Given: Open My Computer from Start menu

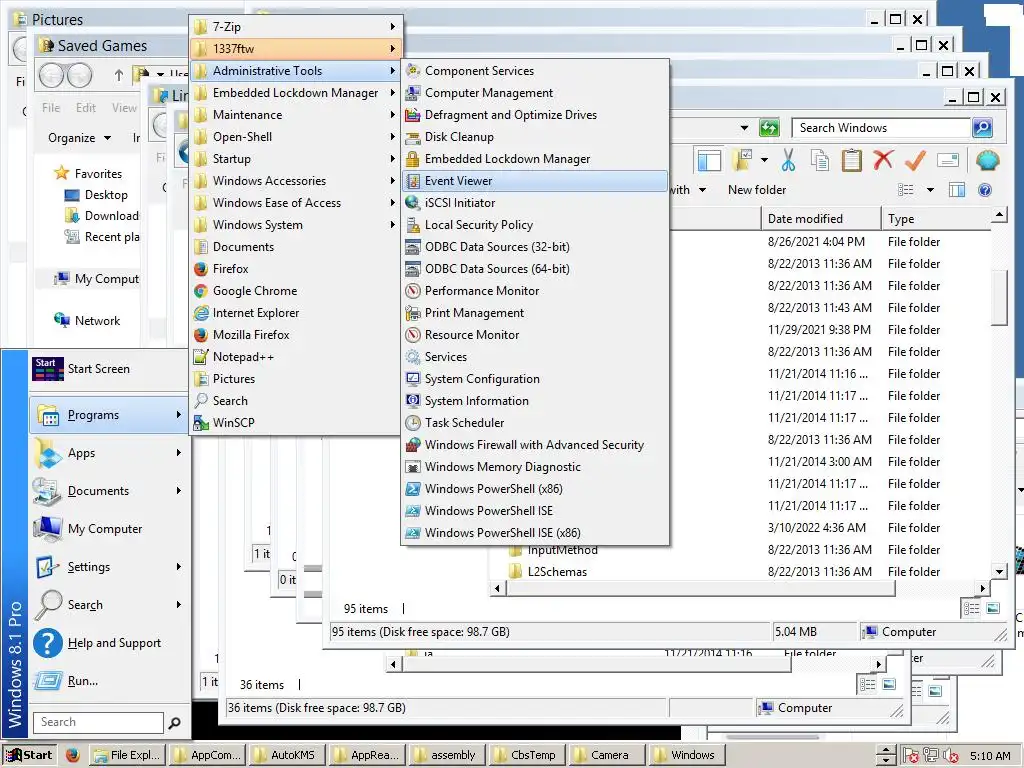Looking at the screenshot, I should [x=109, y=529].
